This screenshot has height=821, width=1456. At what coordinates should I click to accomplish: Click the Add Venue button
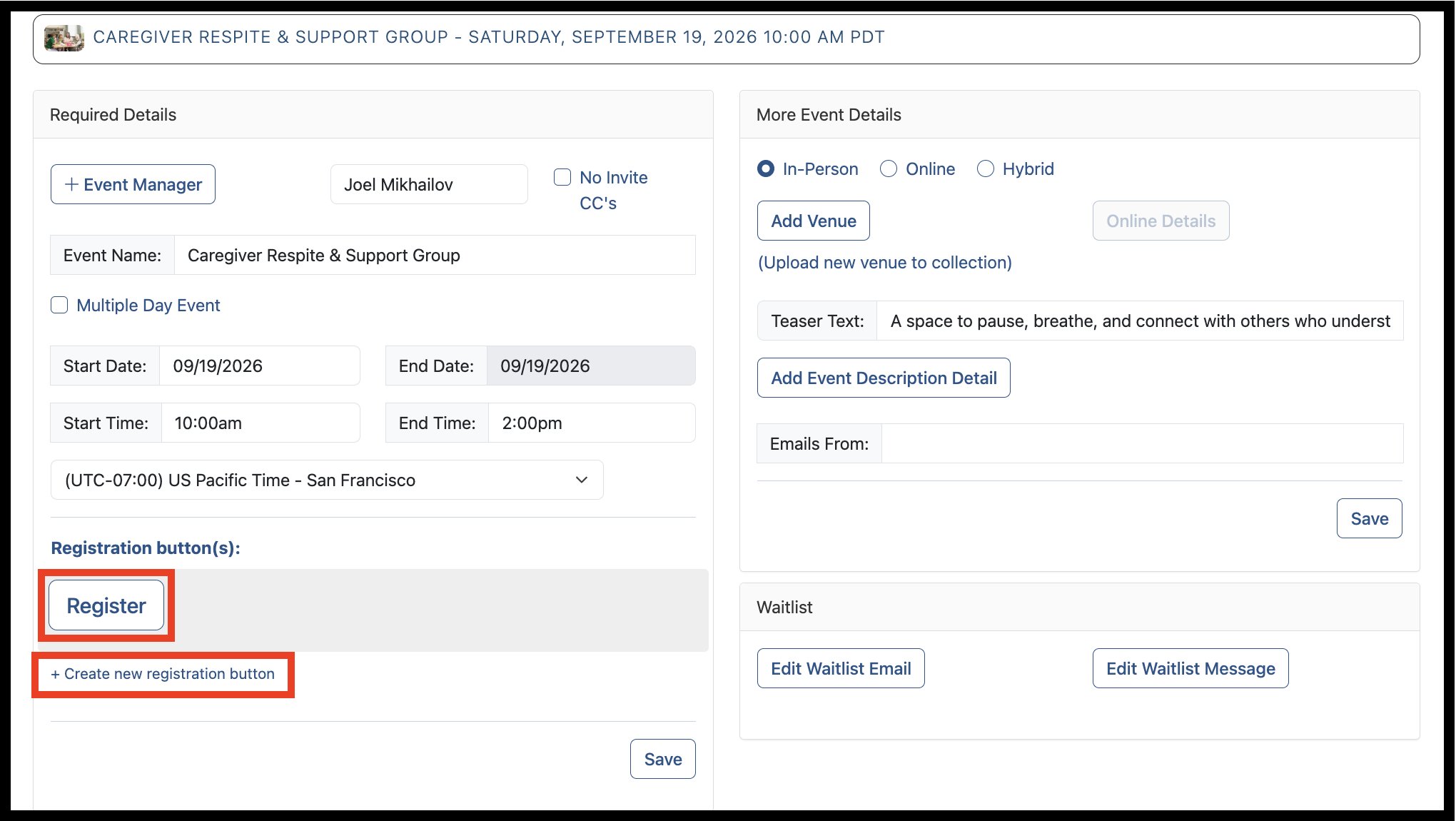814,221
